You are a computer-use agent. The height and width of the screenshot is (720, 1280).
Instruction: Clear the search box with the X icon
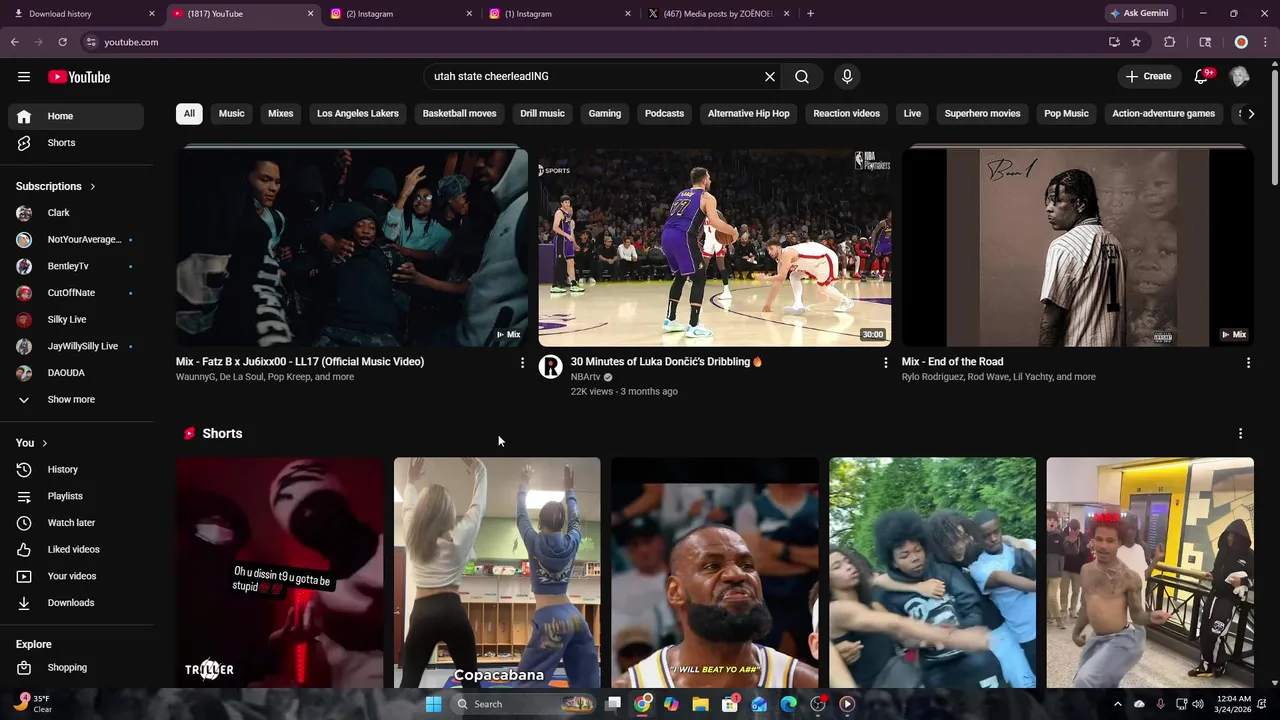pyautogui.click(x=770, y=76)
